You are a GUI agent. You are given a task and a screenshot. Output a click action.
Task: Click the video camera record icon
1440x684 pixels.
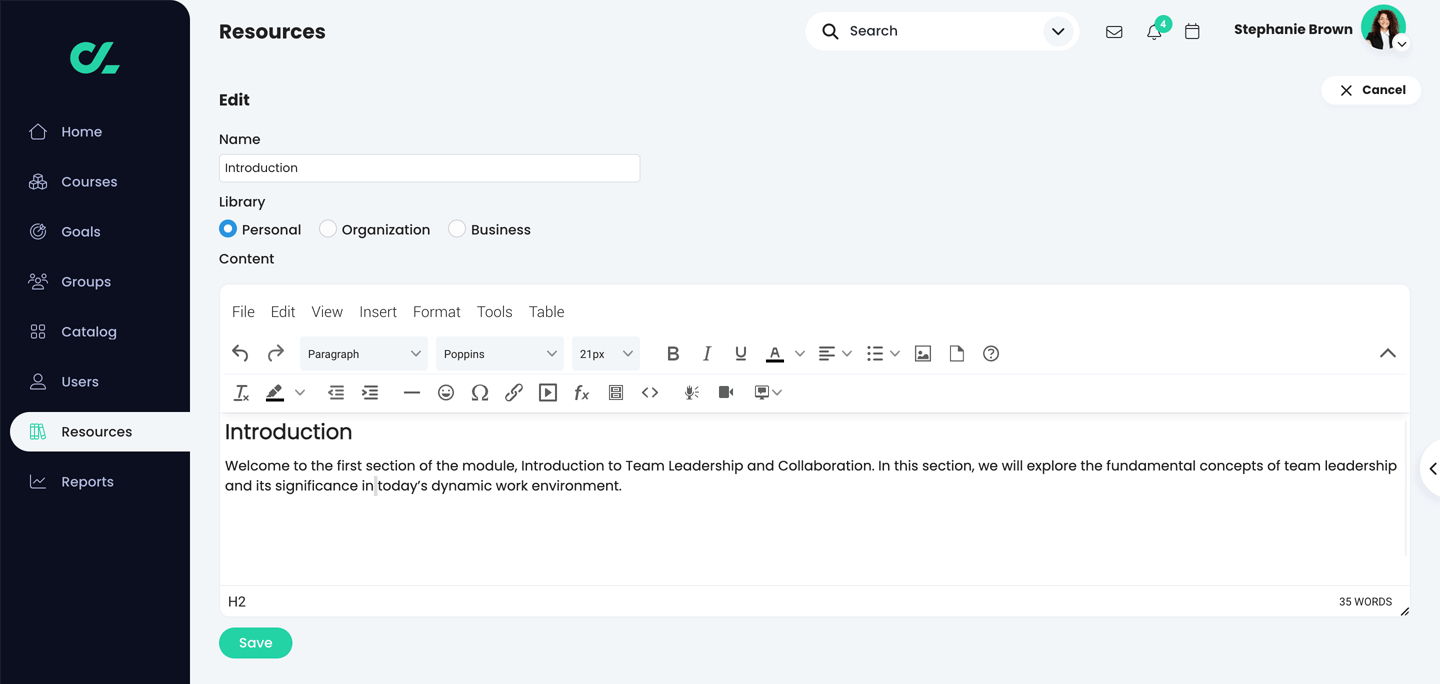[726, 393]
